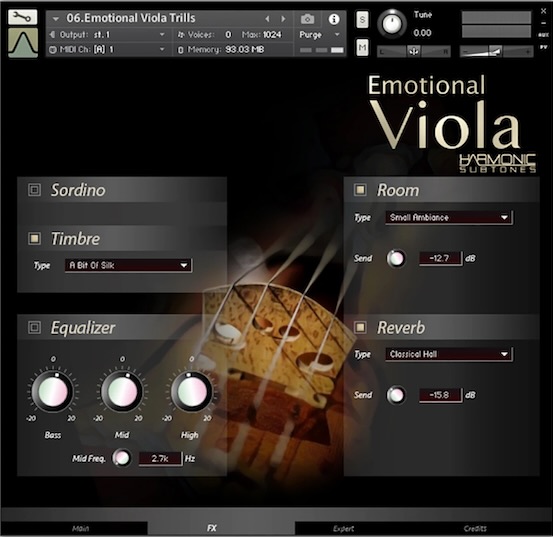Toggle the Reverb checkbox
The height and width of the screenshot is (537, 553).
(x=360, y=327)
